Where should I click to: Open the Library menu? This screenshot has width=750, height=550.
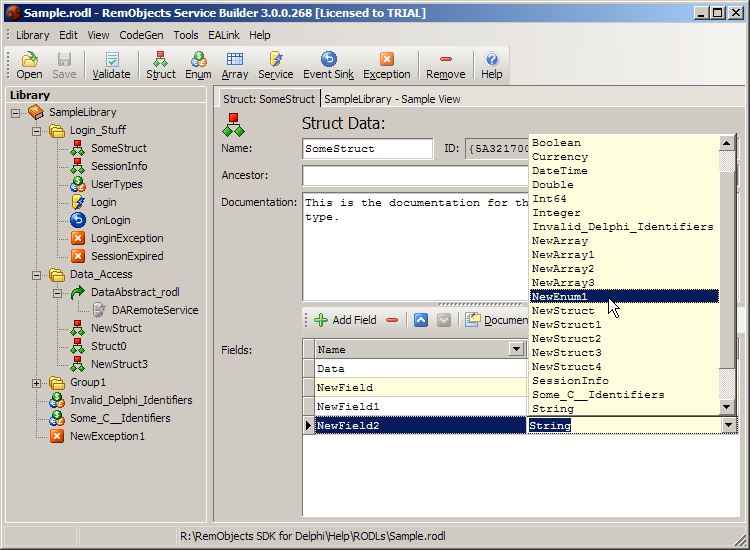click(x=33, y=35)
